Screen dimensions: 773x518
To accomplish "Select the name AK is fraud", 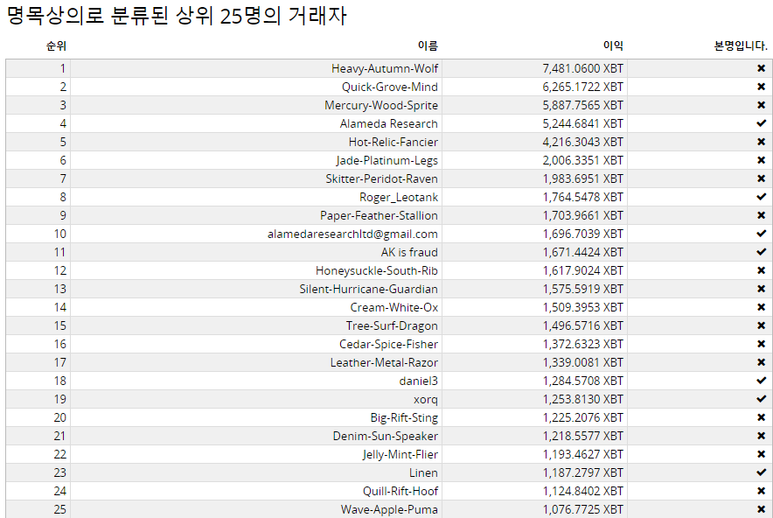I will 409,252.
